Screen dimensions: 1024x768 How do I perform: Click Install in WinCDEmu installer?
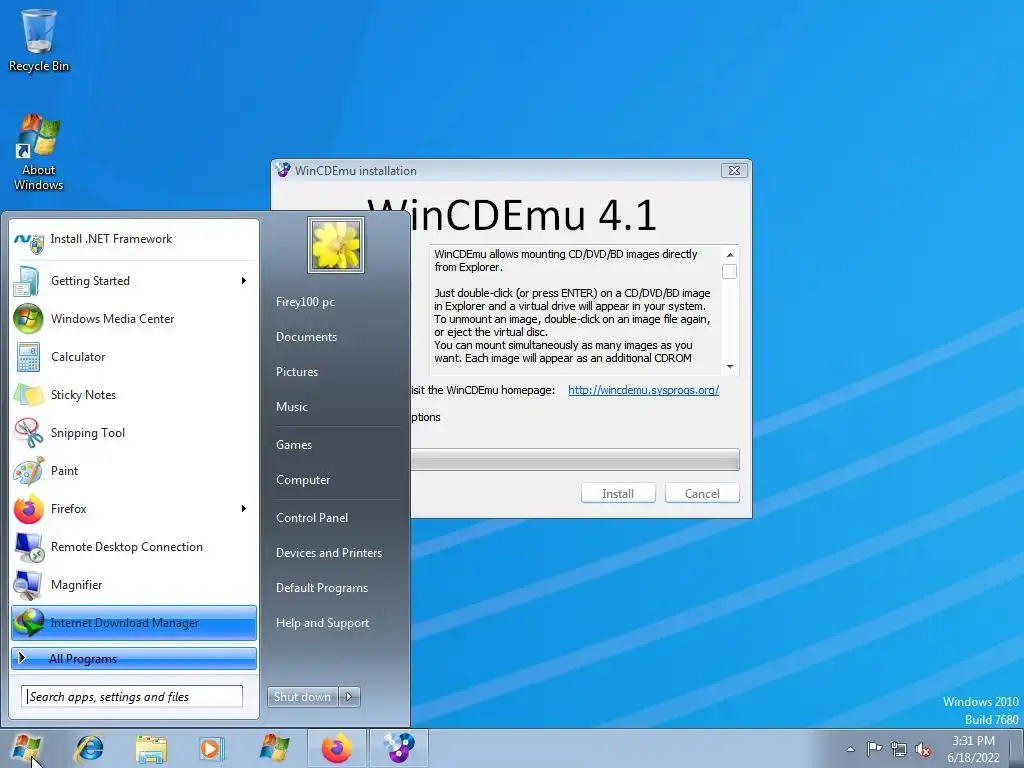click(x=618, y=494)
